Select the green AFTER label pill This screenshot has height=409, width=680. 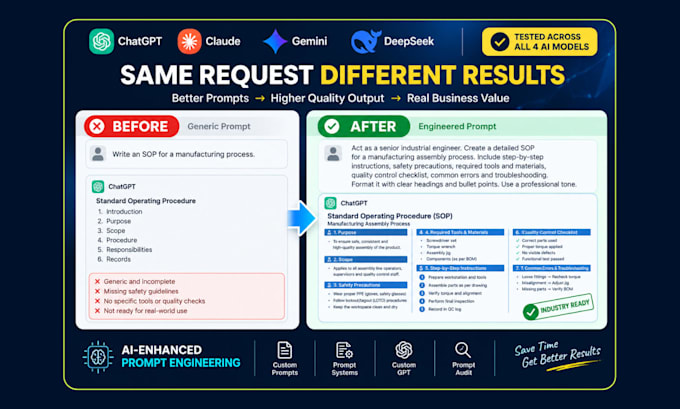point(363,126)
